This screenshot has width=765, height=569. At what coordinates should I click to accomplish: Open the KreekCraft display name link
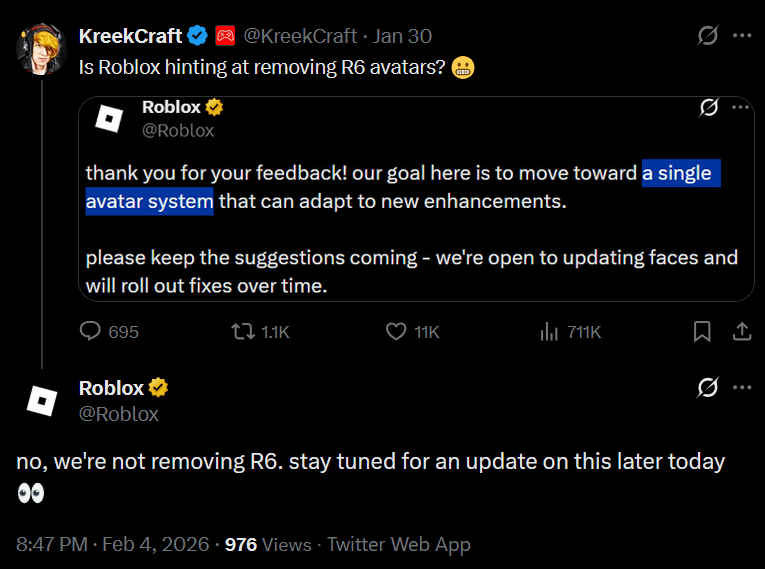coord(130,36)
